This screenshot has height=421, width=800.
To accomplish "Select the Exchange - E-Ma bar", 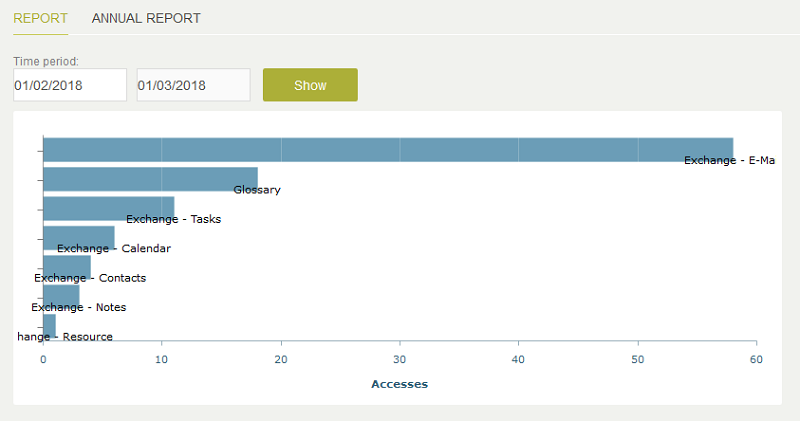I will [x=388, y=150].
